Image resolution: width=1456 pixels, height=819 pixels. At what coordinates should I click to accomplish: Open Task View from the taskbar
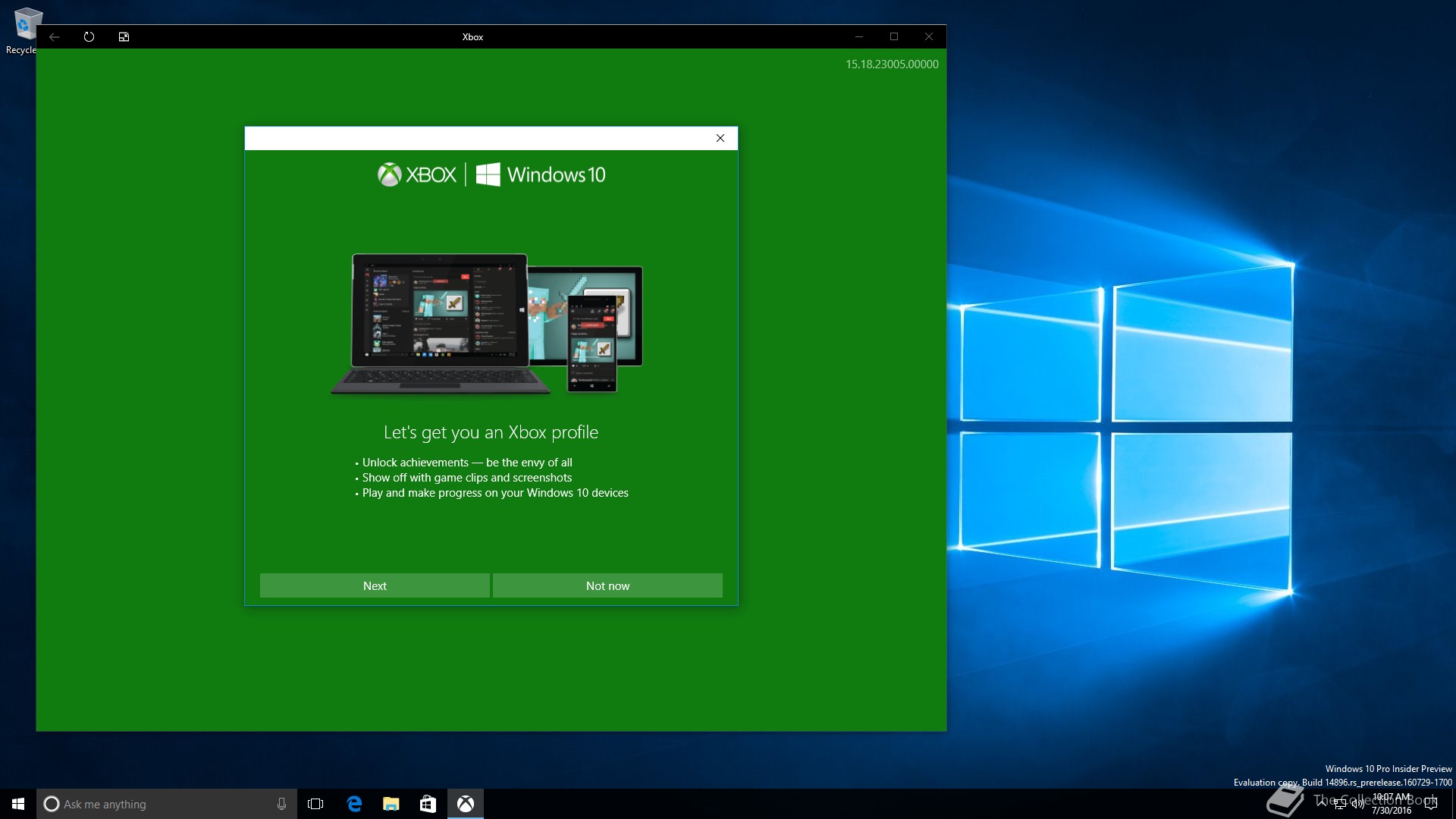315,804
